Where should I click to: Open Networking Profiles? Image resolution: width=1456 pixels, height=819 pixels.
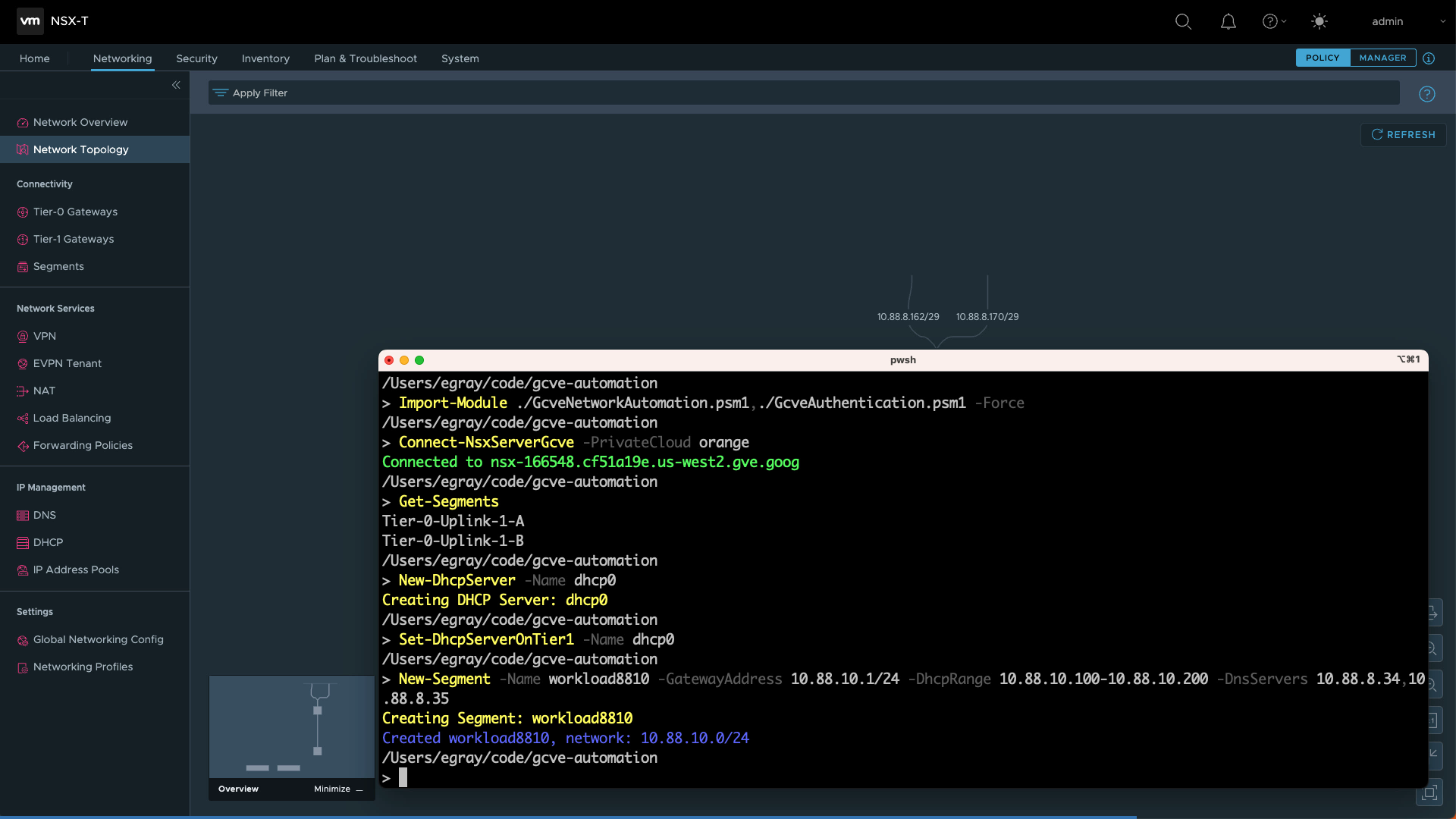[83, 667]
